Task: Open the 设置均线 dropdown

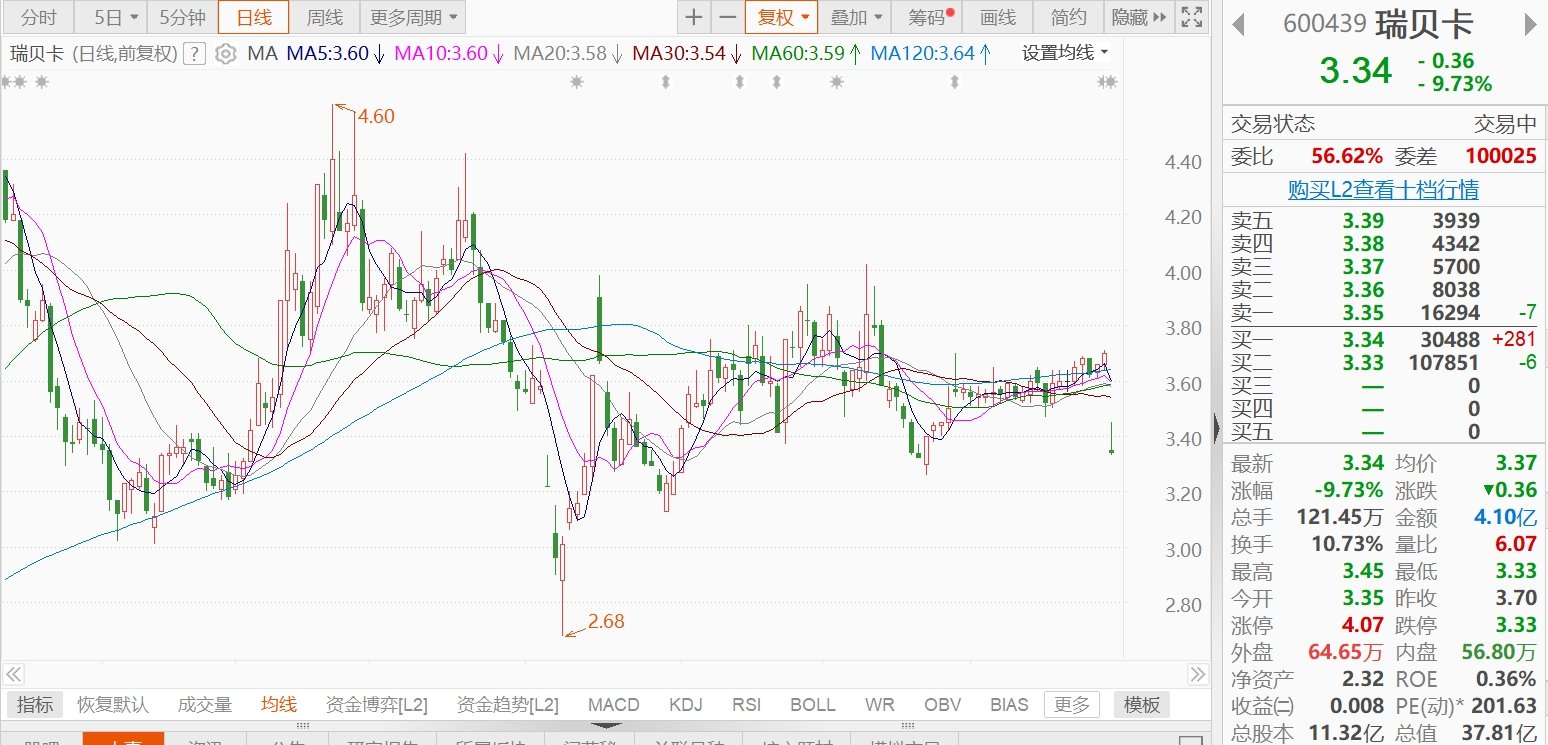Action: point(1065,53)
